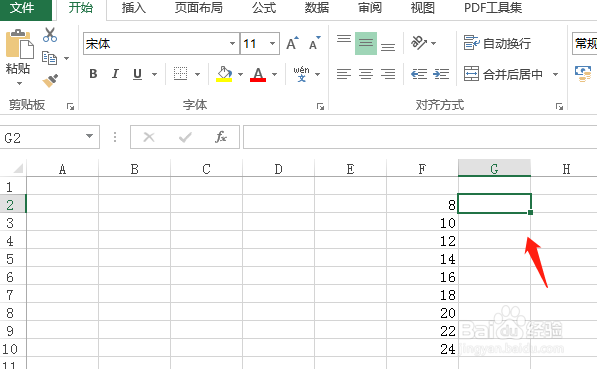
Task: Toggle middle vertical alignment
Action: coord(366,43)
